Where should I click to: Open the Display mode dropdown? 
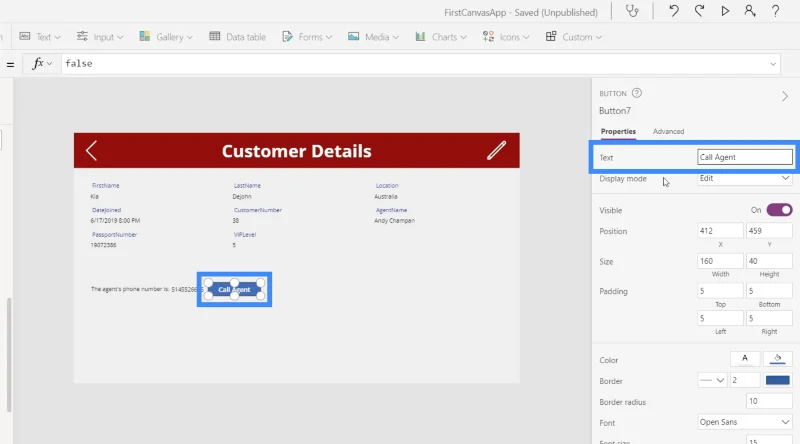pos(744,178)
